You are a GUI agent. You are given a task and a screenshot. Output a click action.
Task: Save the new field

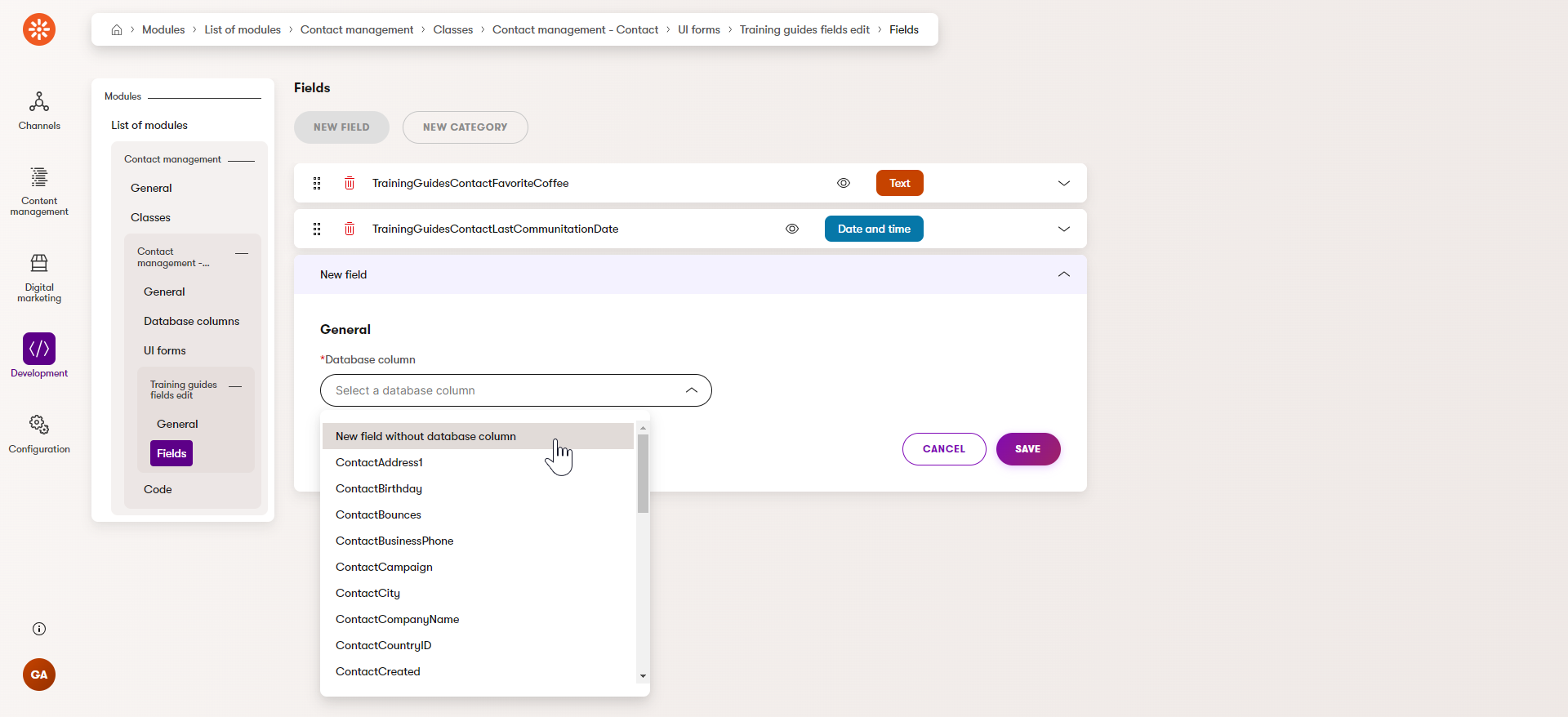point(1028,449)
